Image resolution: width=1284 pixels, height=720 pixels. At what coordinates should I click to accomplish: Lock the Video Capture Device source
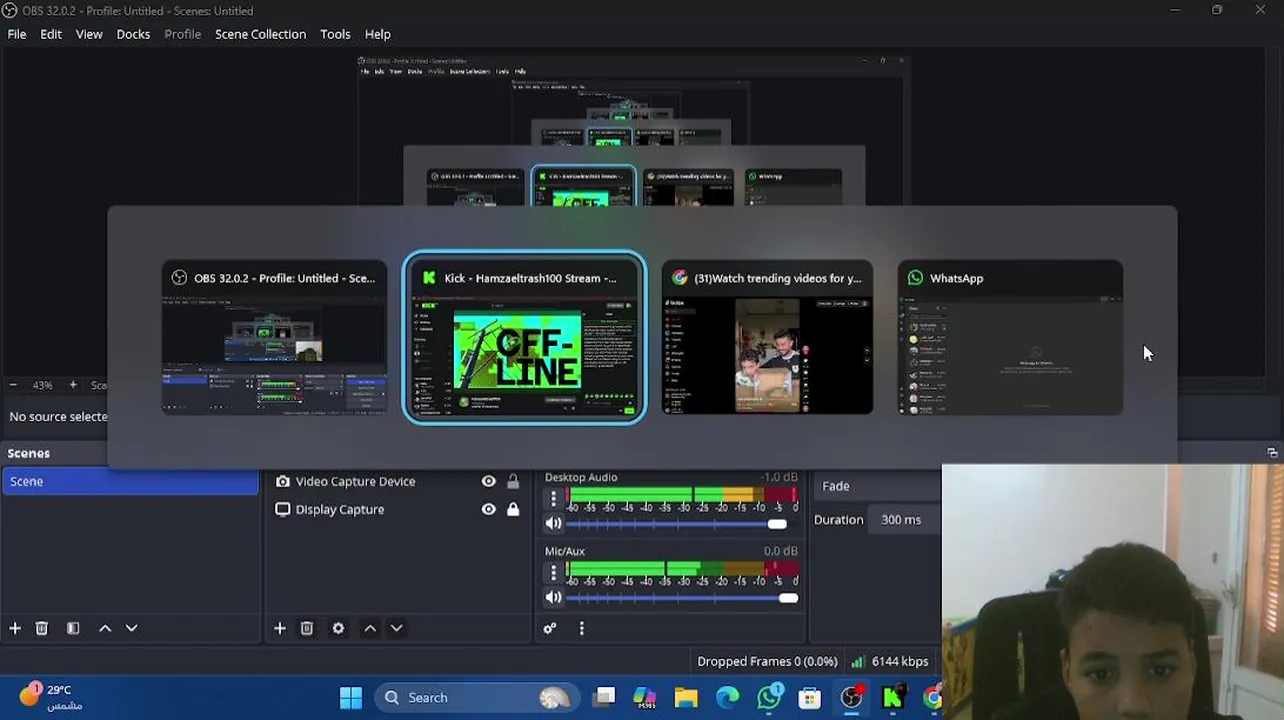(513, 482)
